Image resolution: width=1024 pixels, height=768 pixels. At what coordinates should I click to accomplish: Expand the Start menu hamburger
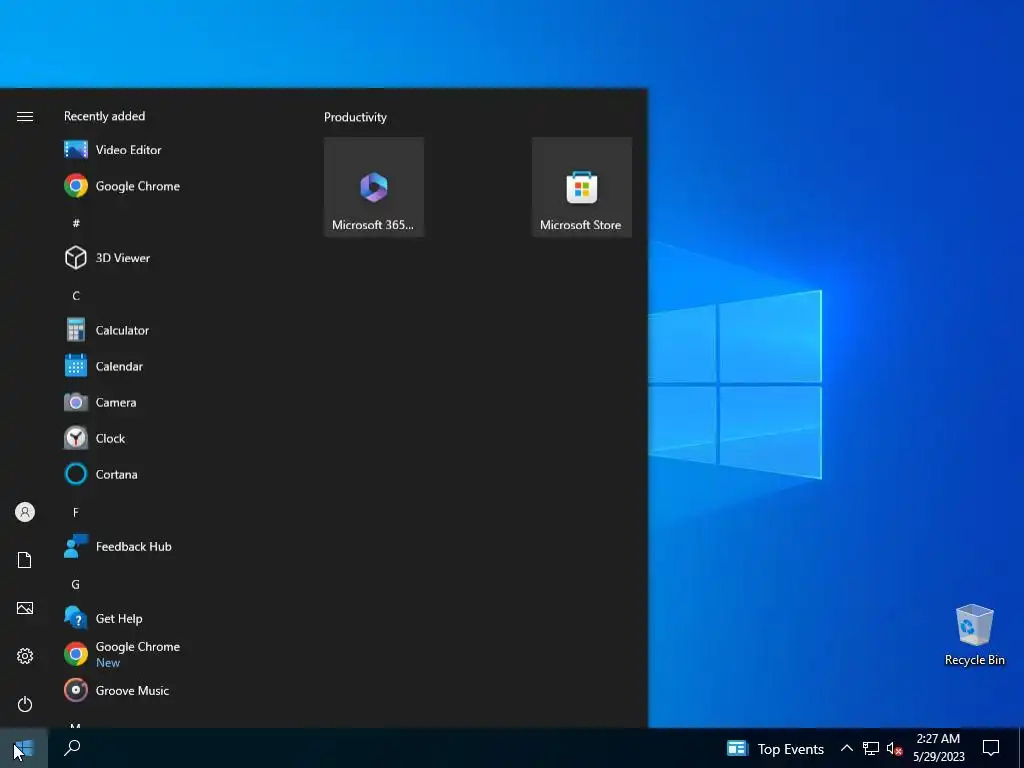pos(25,116)
